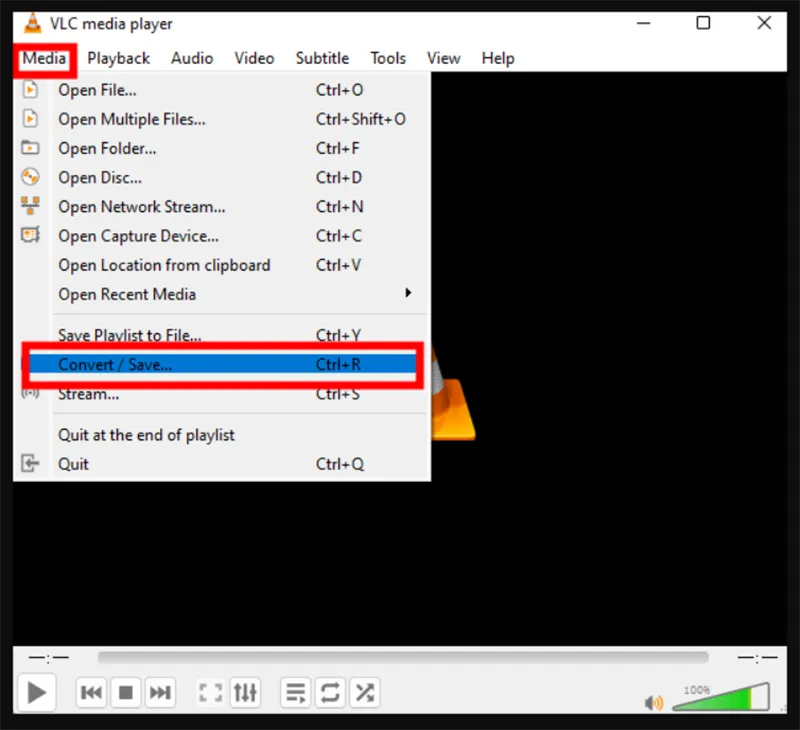The width and height of the screenshot is (800, 730).
Task: Minimize the VLC window
Action: coord(643,23)
